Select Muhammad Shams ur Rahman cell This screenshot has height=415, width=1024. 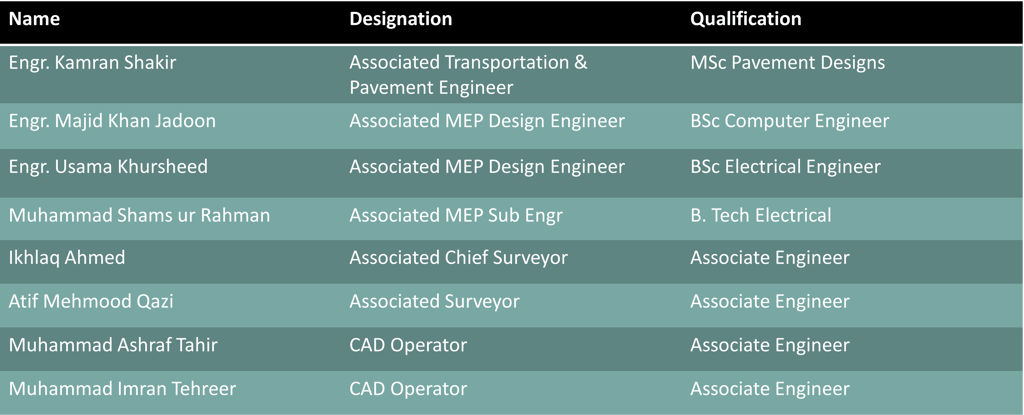(x=138, y=215)
